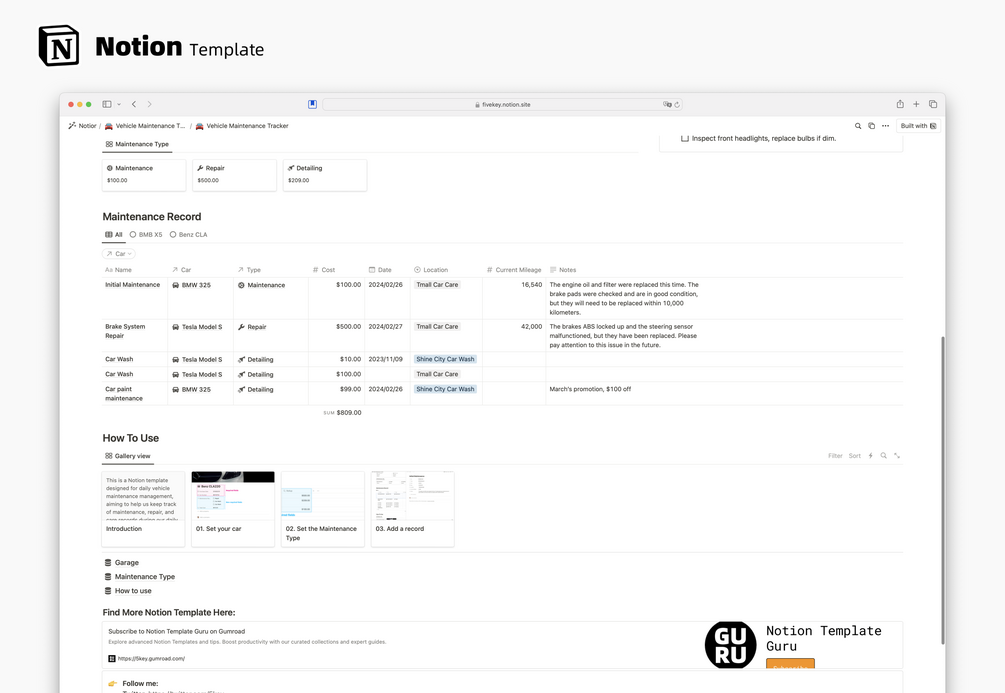Click Sort in How To Use
This screenshot has height=693, width=1005.
tap(854, 456)
